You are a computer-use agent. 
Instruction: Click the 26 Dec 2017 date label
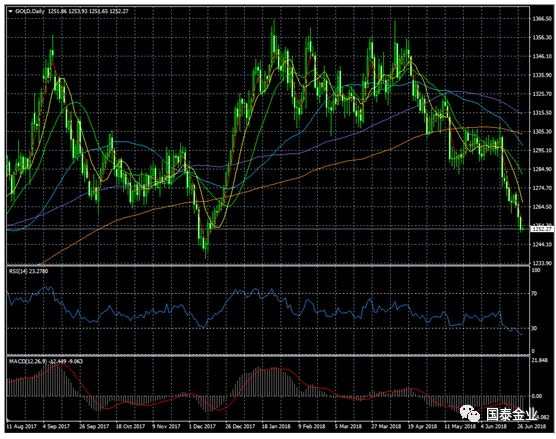click(240, 426)
